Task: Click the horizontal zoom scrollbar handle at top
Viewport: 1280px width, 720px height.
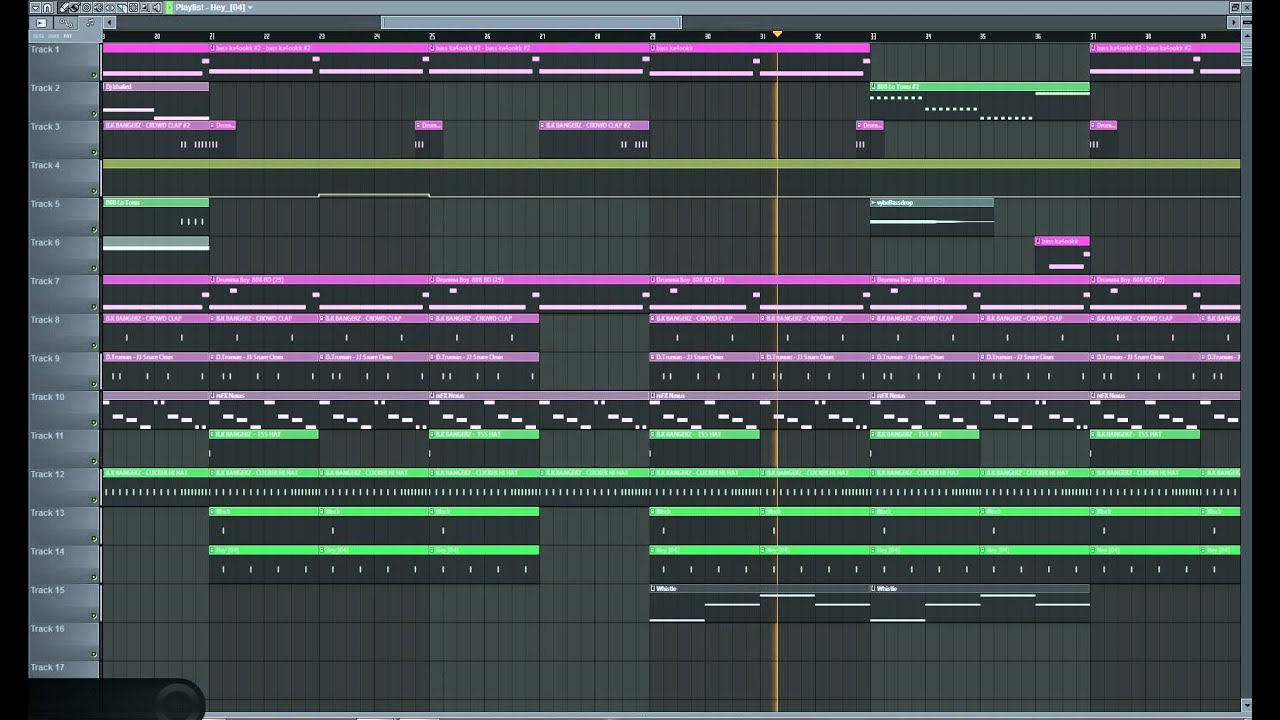Action: point(531,22)
